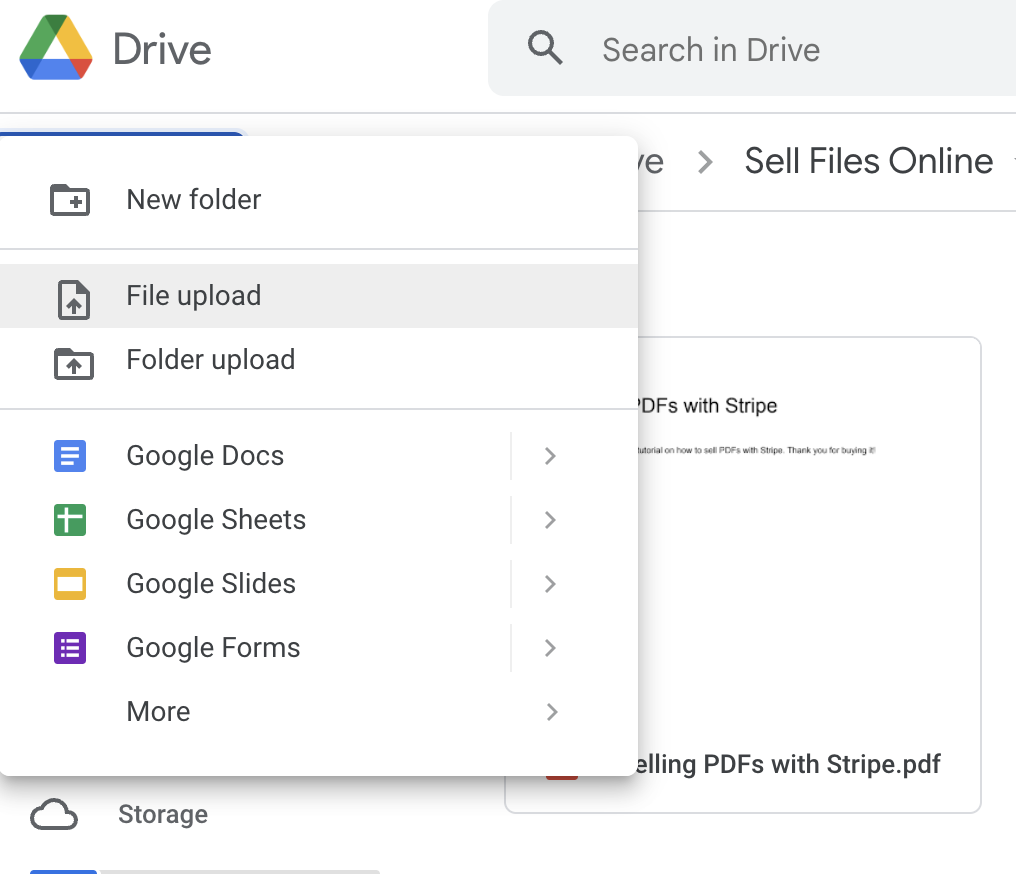
Task: Choose Folder upload menu entry
Action: (x=319, y=360)
